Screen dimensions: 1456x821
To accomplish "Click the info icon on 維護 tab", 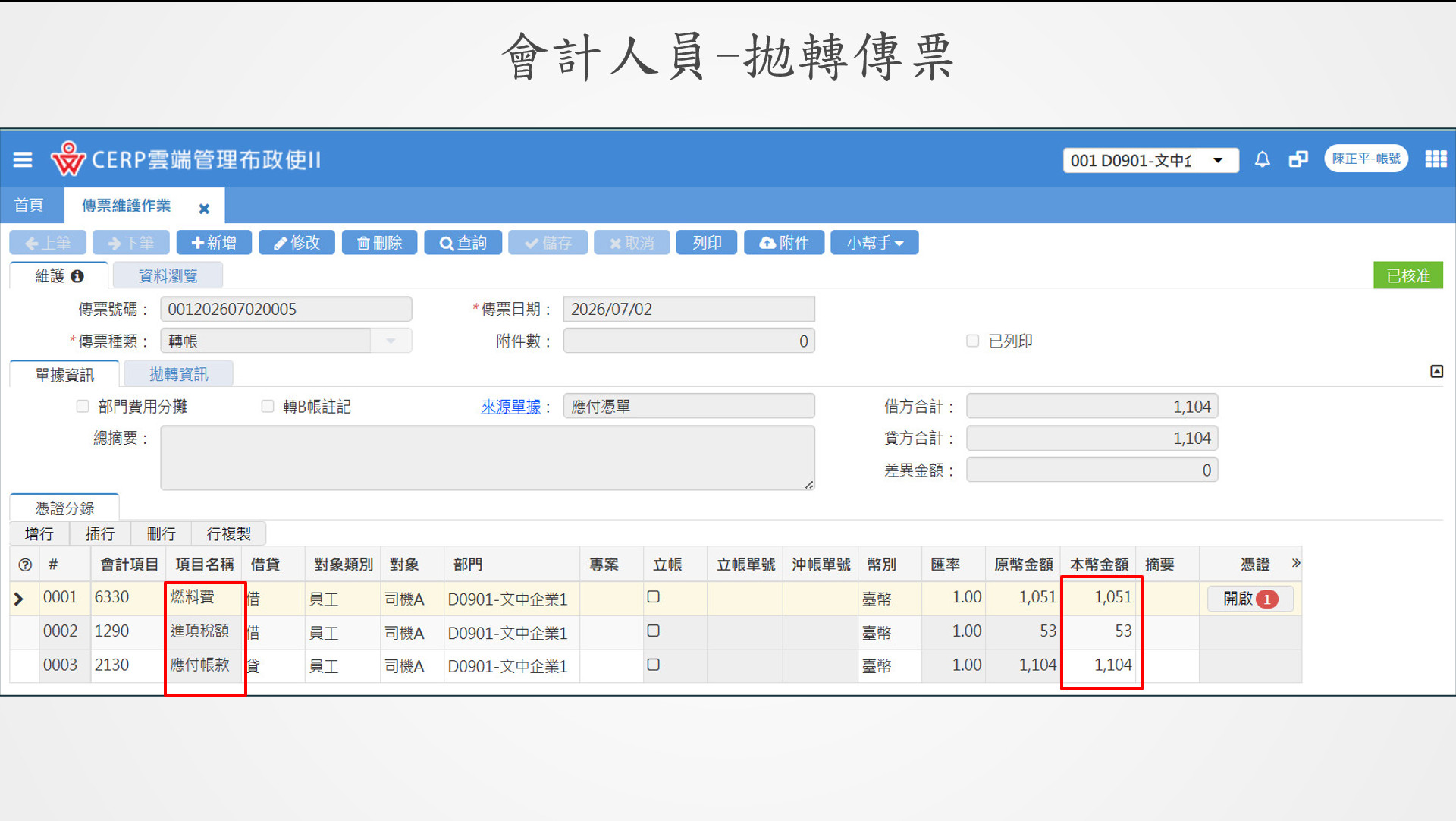I will [77, 276].
